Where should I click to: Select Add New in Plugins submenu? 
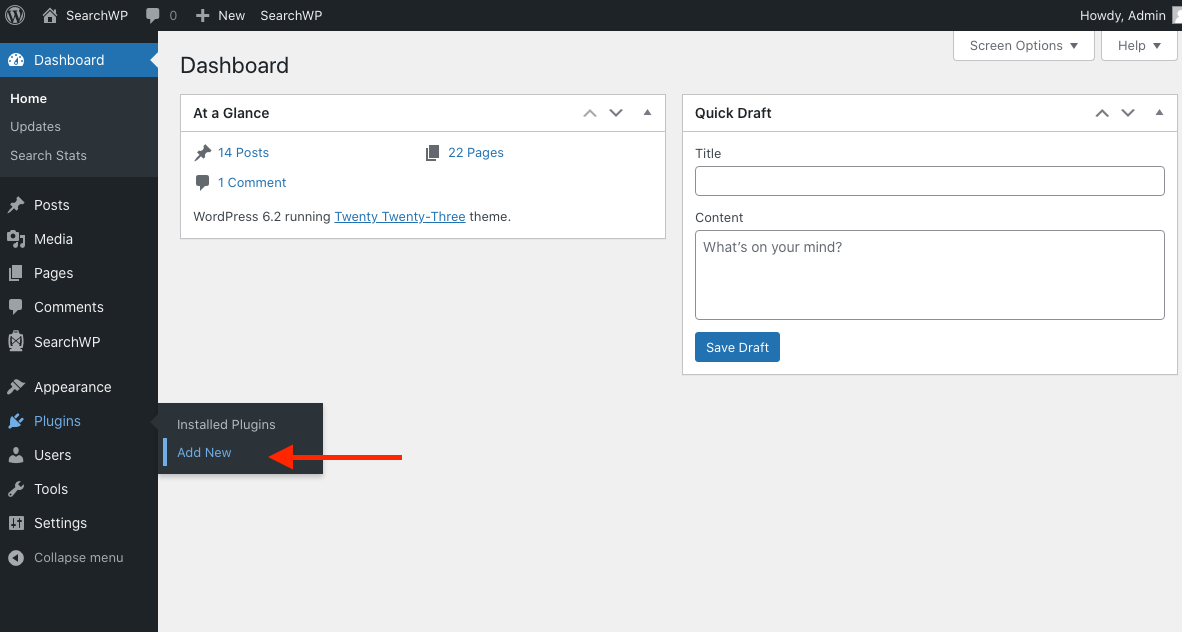(204, 453)
